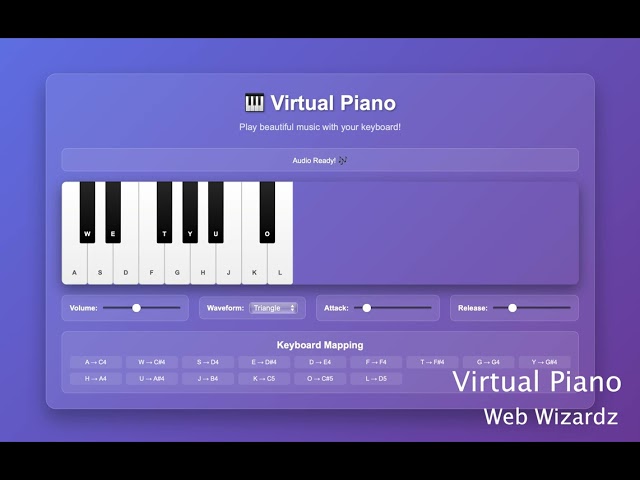640x480 pixels.
Task: Play the black piano key W
Action: 87,212
